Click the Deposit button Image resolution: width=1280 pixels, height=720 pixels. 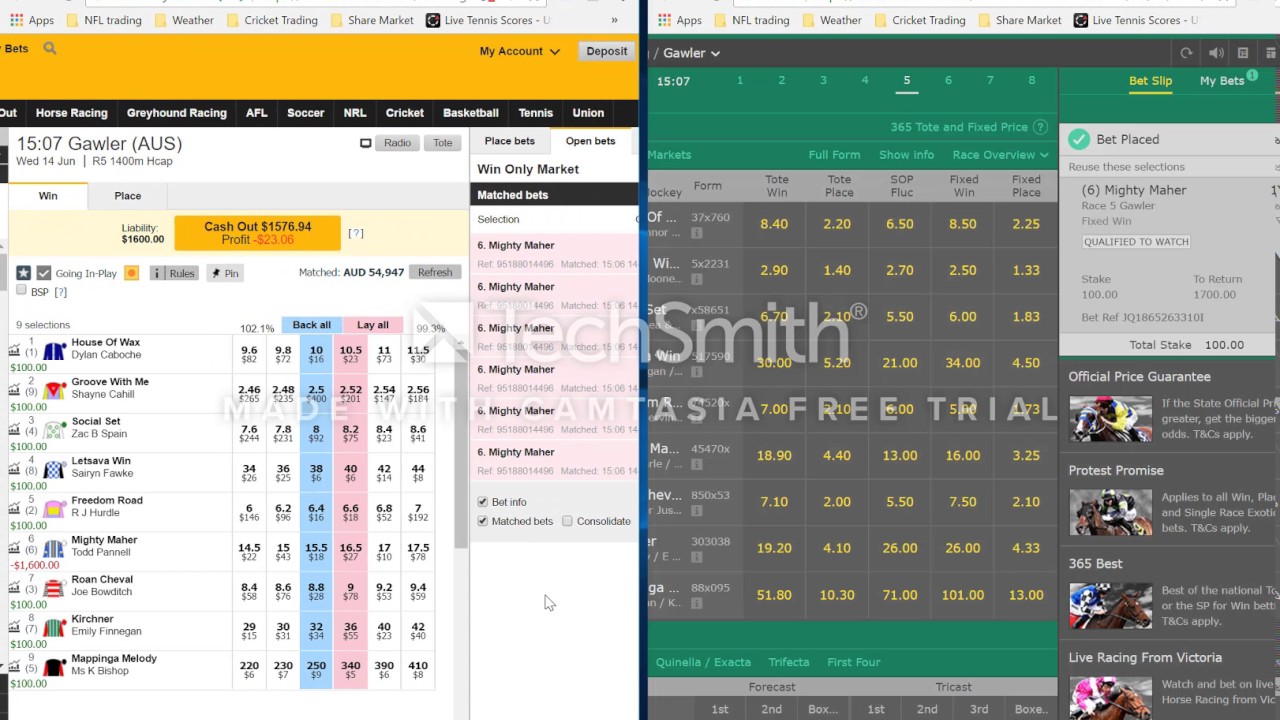pyautogui.click(x=607, y=51)
